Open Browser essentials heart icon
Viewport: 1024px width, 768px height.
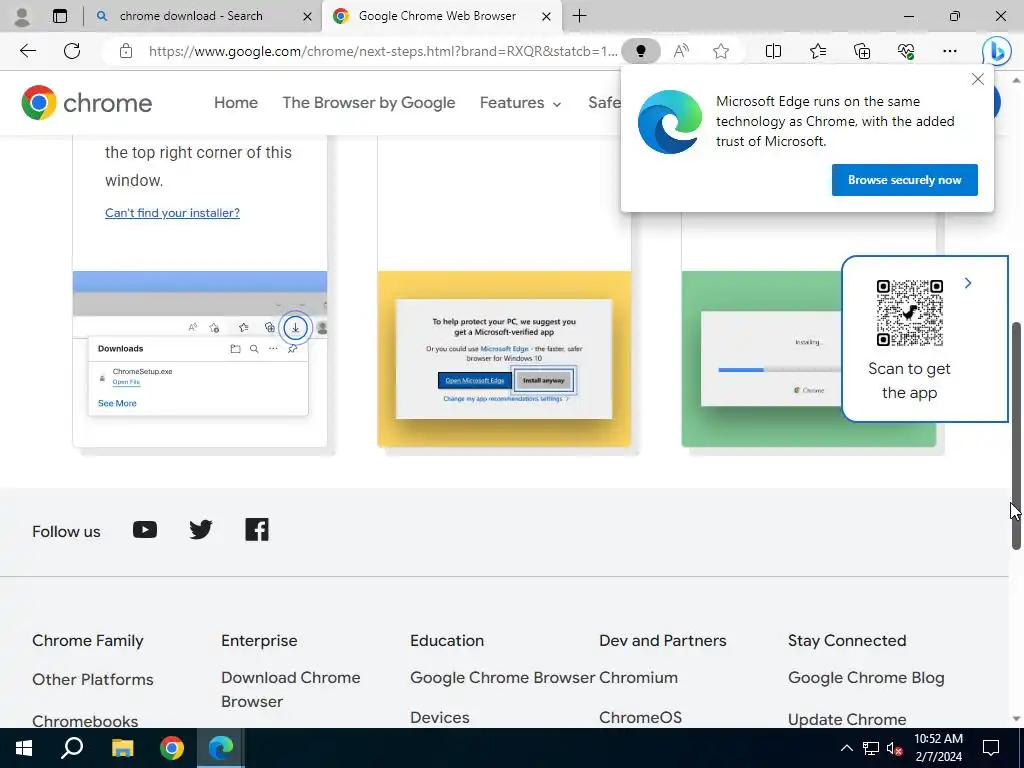coord(906,51)
